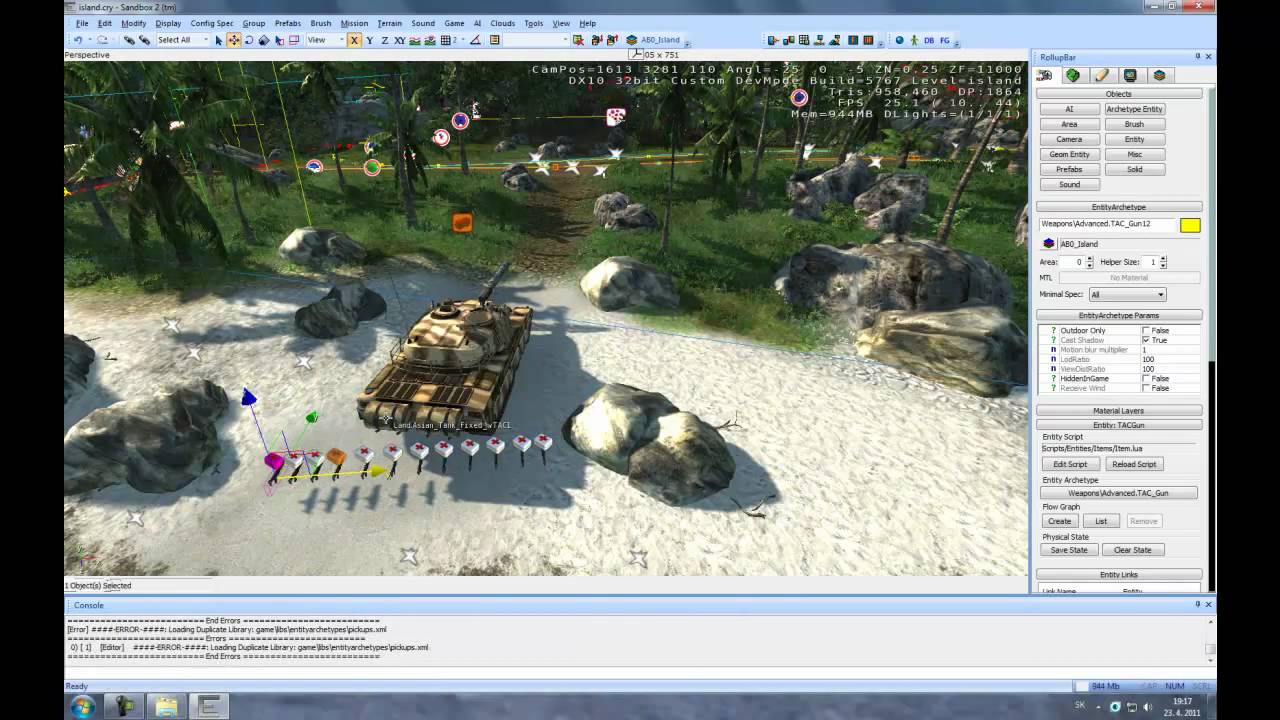Open RollupBar Modeling pencil tab
This screenshot has height=720, width=1280.
coord(1102,75)
